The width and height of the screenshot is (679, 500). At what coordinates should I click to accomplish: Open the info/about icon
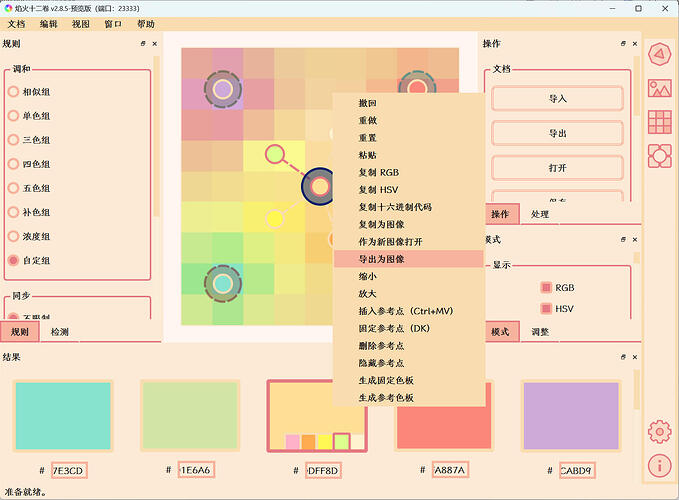(659, 465)
